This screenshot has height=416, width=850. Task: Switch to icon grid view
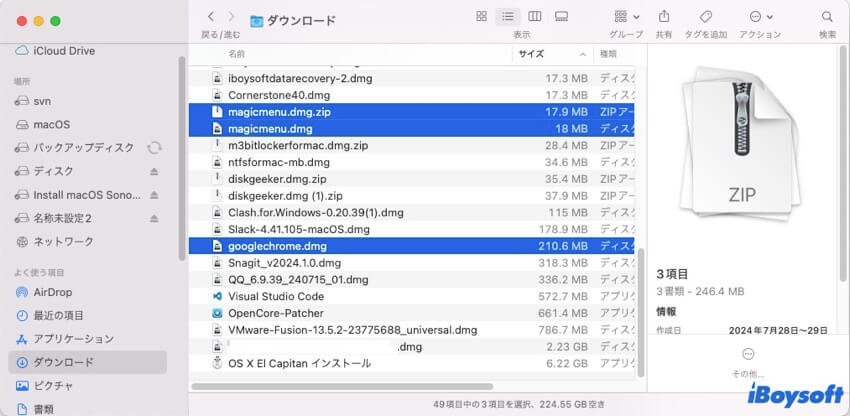pos(482,17)
